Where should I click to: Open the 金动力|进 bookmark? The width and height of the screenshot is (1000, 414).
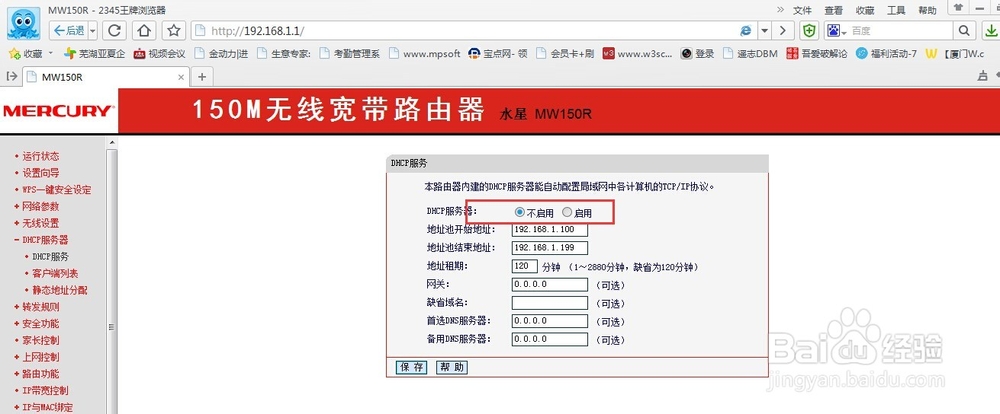[221, 54]
